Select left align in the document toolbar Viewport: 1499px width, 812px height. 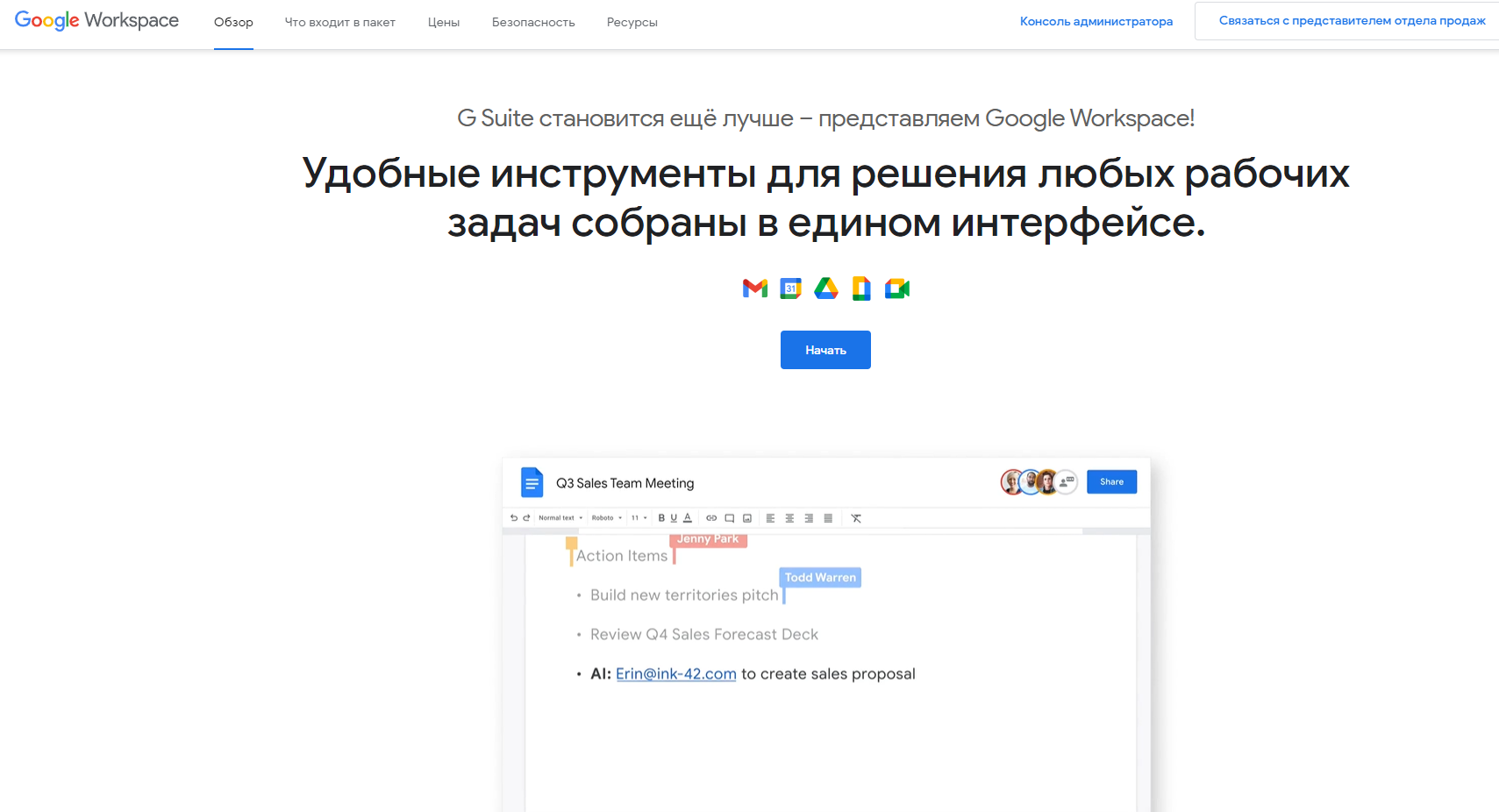click(770, 518)
